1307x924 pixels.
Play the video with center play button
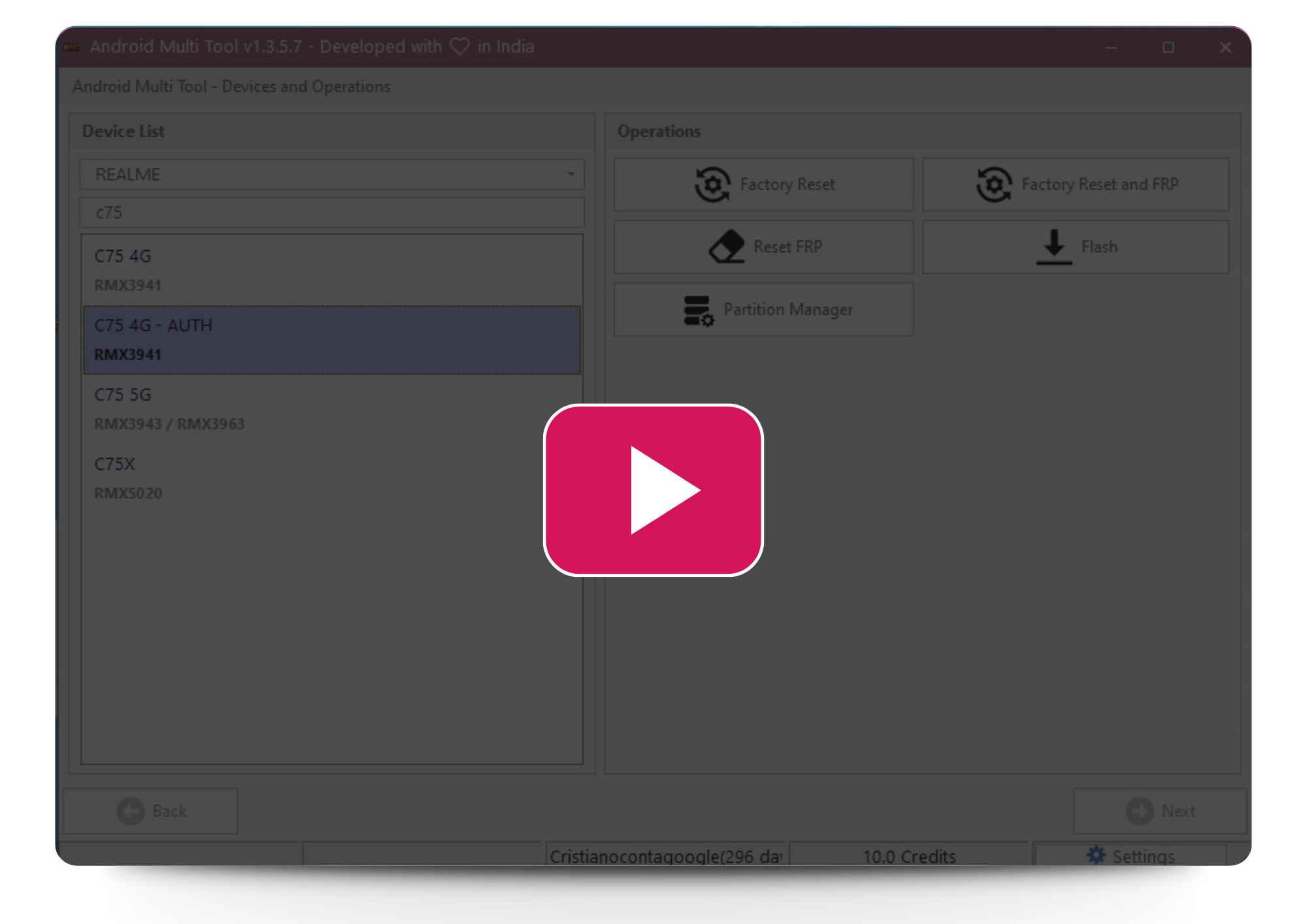(x=653, y=490)
